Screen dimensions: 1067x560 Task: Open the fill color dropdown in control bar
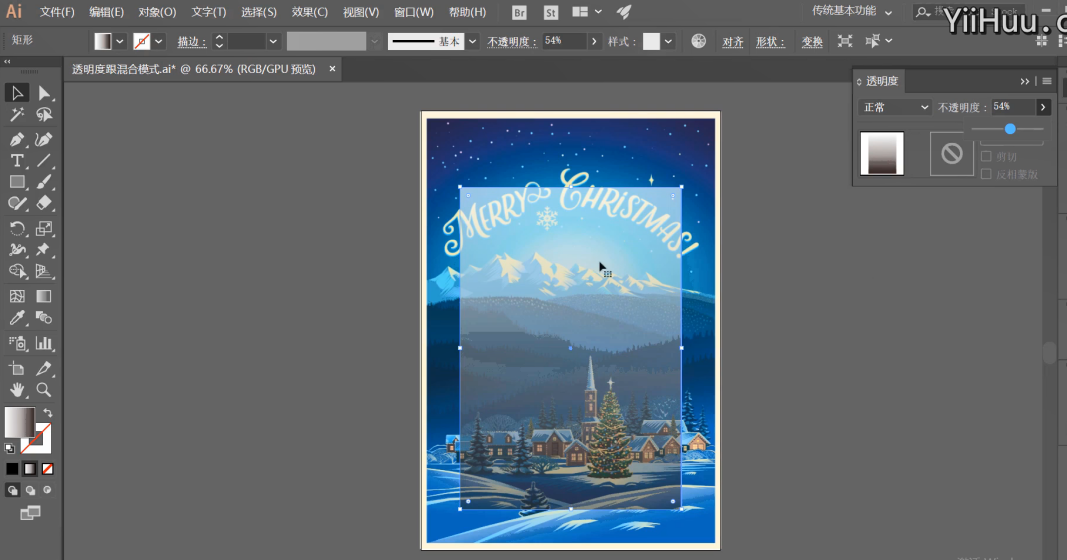tap(120, 42)
